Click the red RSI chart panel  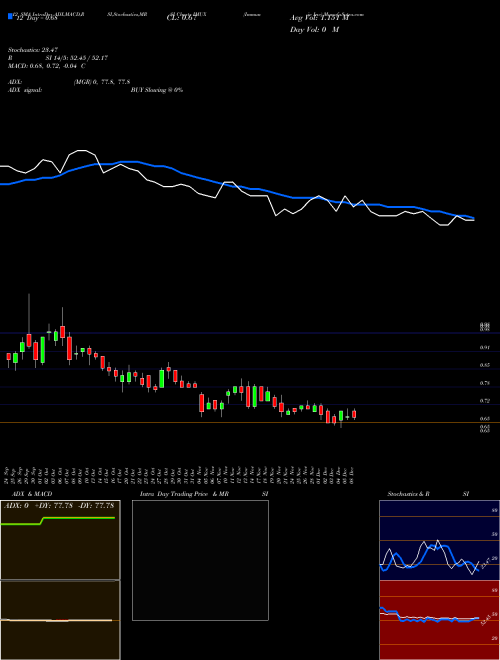click(439, 620)
